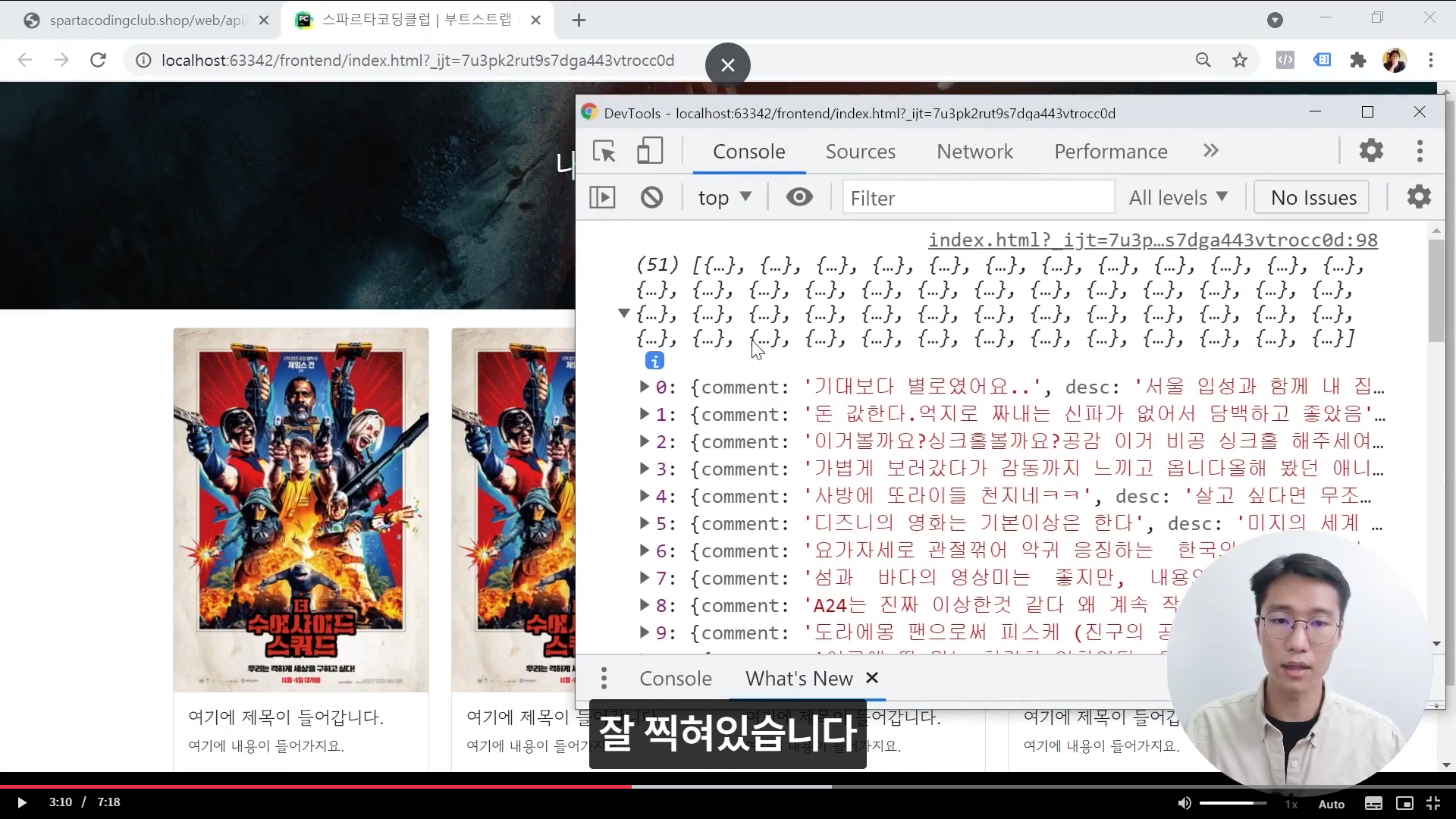Open the Chrome three-dot menu
The width and height of the screenshot is (1456, 819).
point(1431,60)
